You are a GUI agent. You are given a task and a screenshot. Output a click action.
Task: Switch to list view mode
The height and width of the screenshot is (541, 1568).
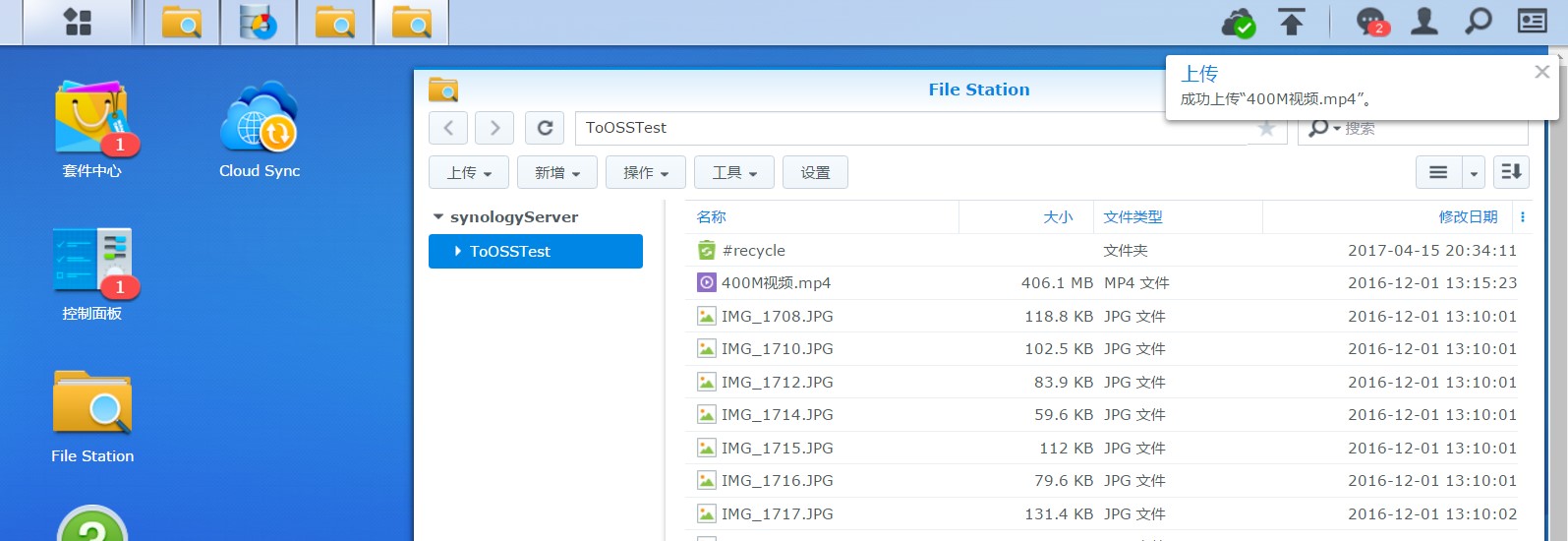(1438, 172)
